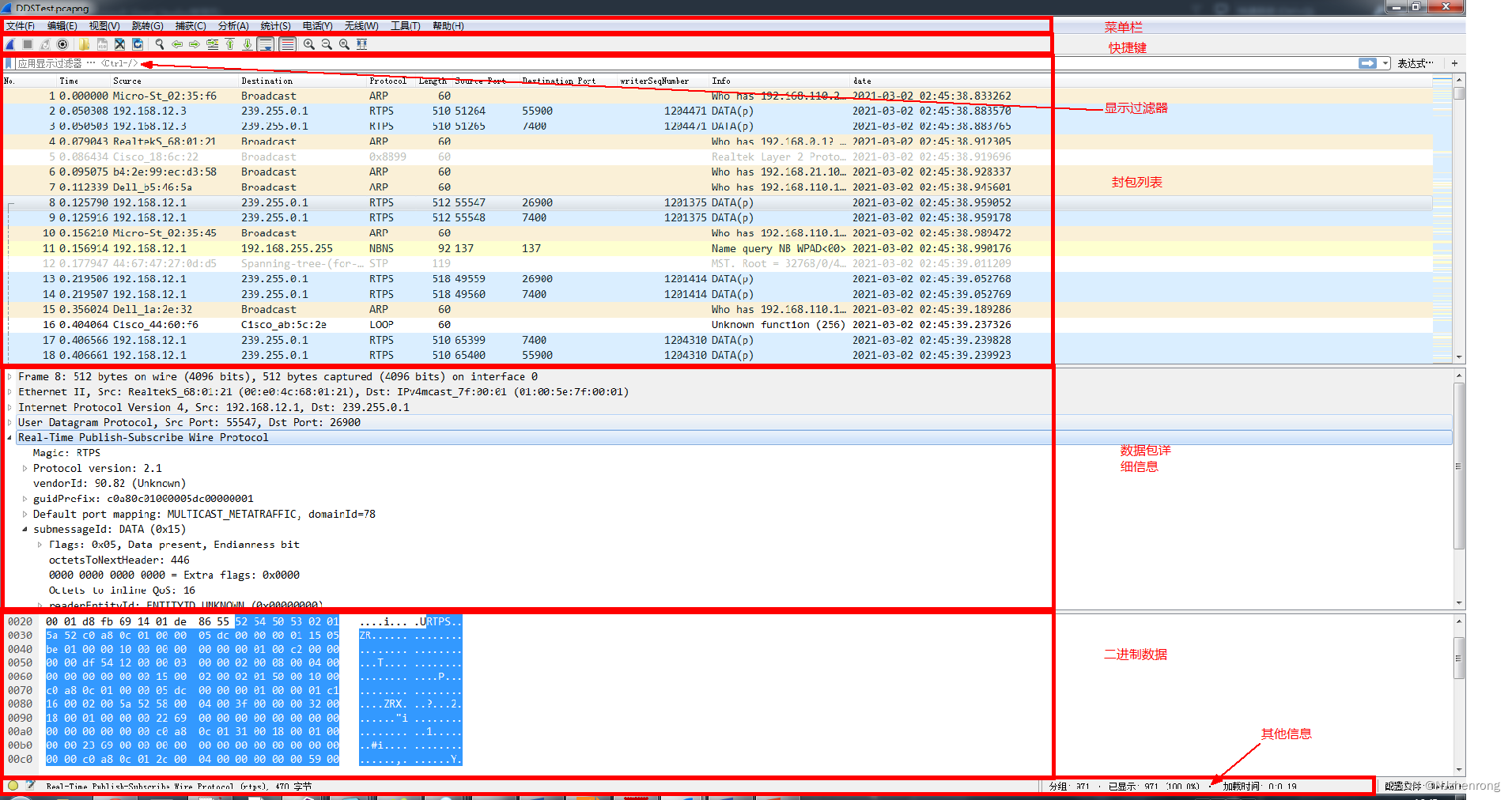The height and width of the screenshot is (800, 1512).
Task: Start capturing packets with the shark fin icon
Action: tap(9, 44)
